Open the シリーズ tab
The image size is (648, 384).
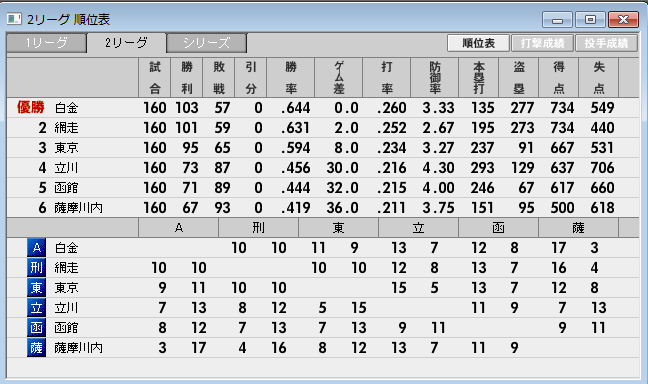(x=207, y=43)
